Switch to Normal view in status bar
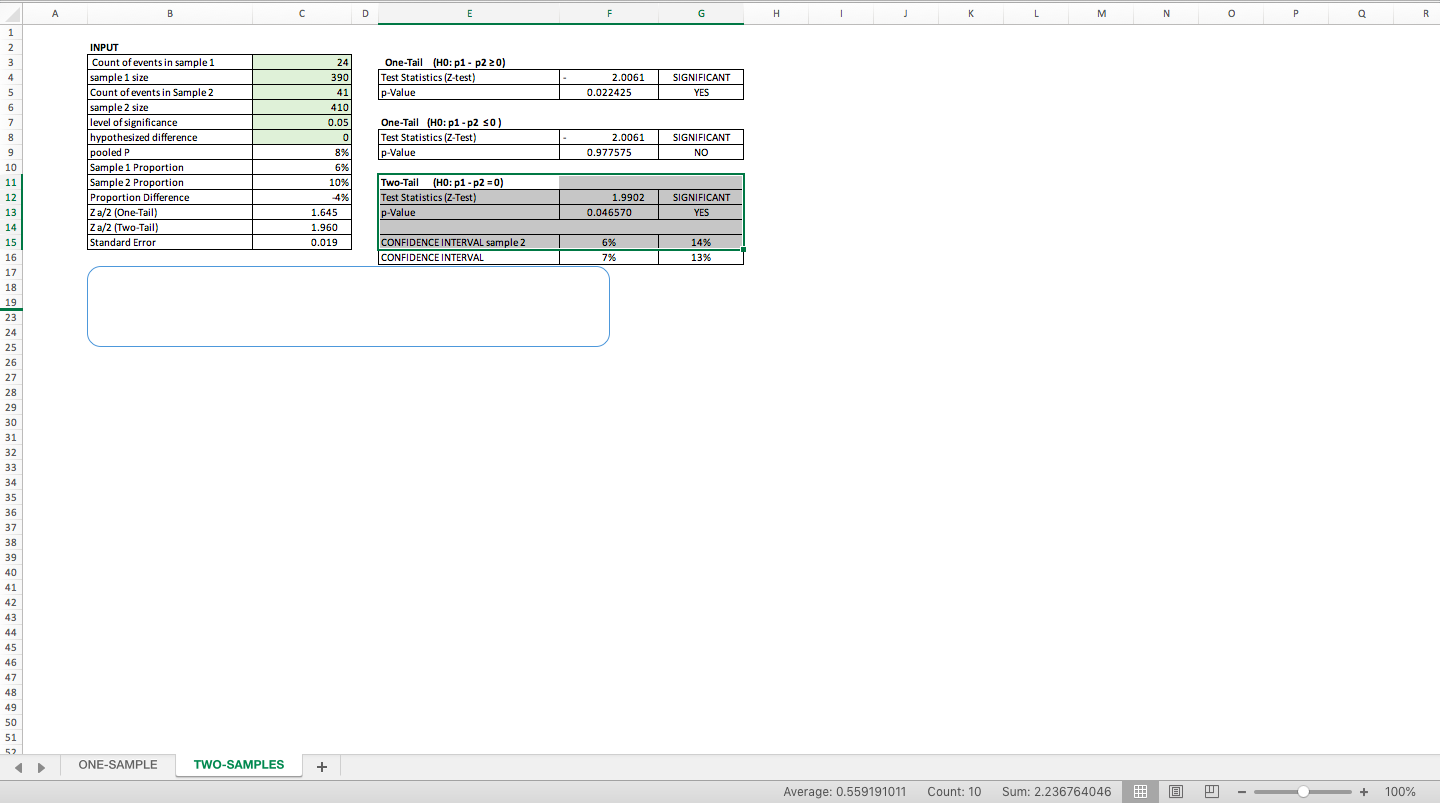The image size is (1440, 803). pyautogui.click(x=1138, y=792)
